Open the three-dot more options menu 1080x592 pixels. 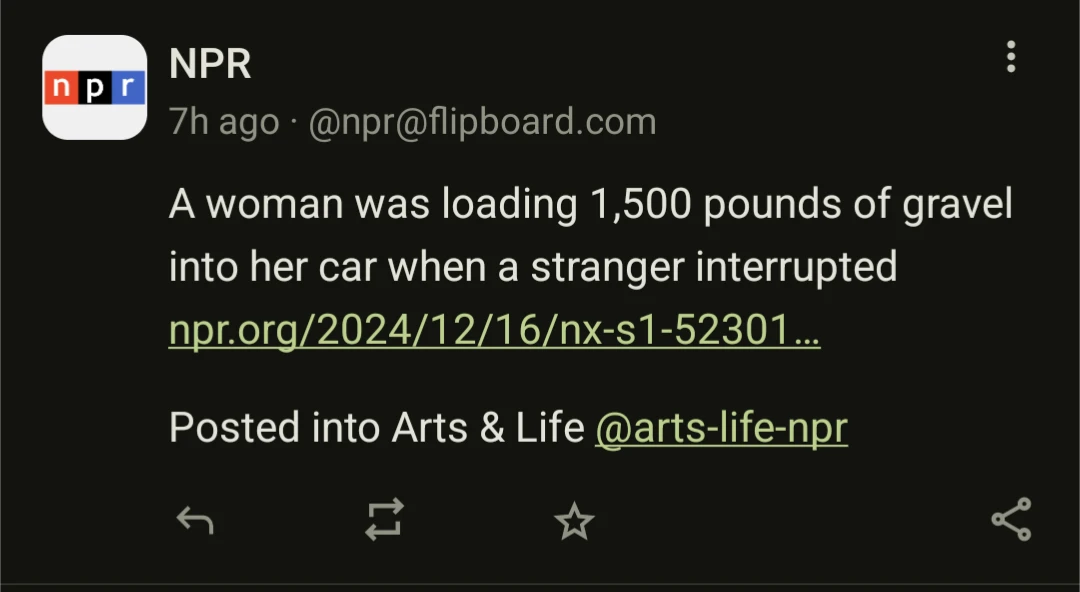point(1011,57)
